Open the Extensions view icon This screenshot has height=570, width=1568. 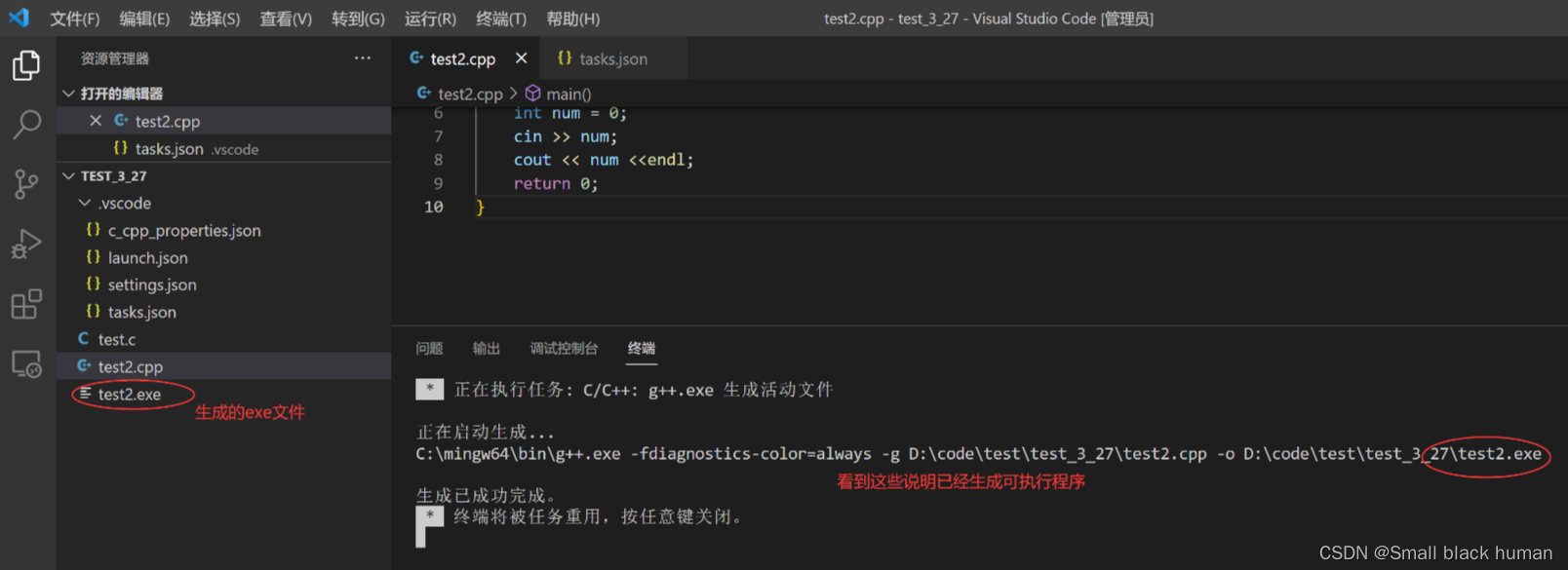(x=26, y=304)
